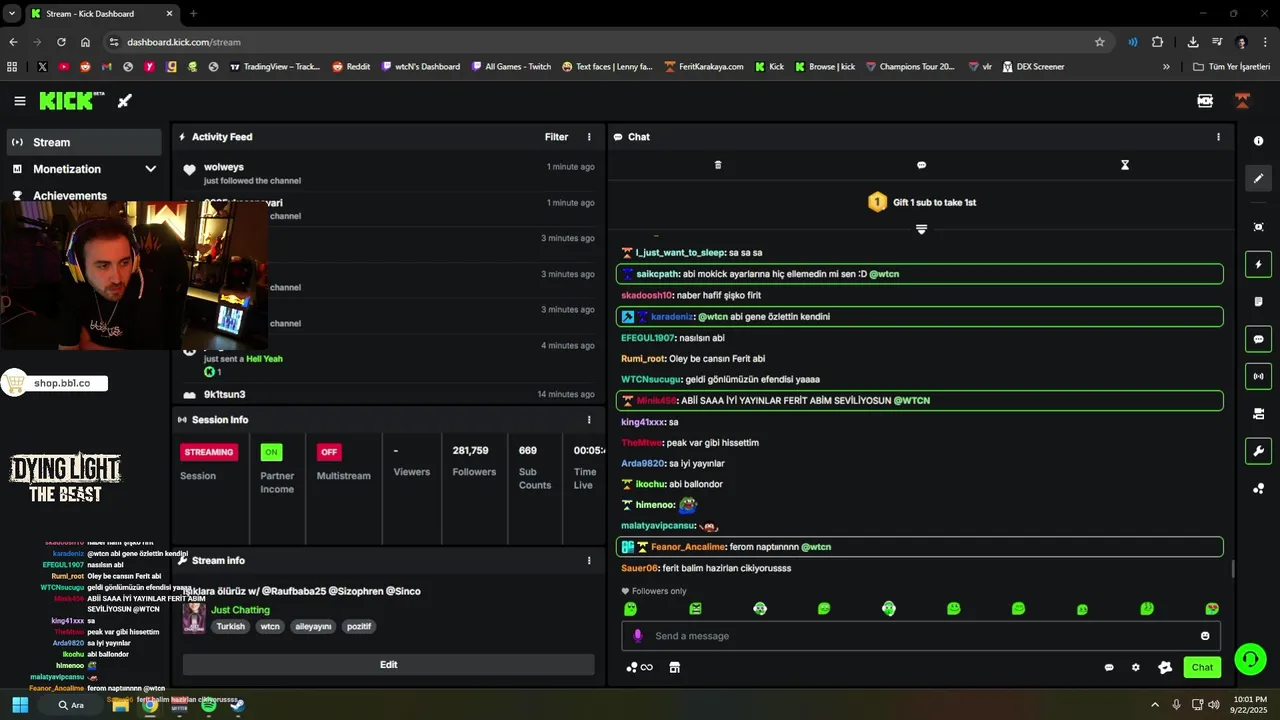
Task: Click username Feanor_Ancalime in chat
Action: 688,547
